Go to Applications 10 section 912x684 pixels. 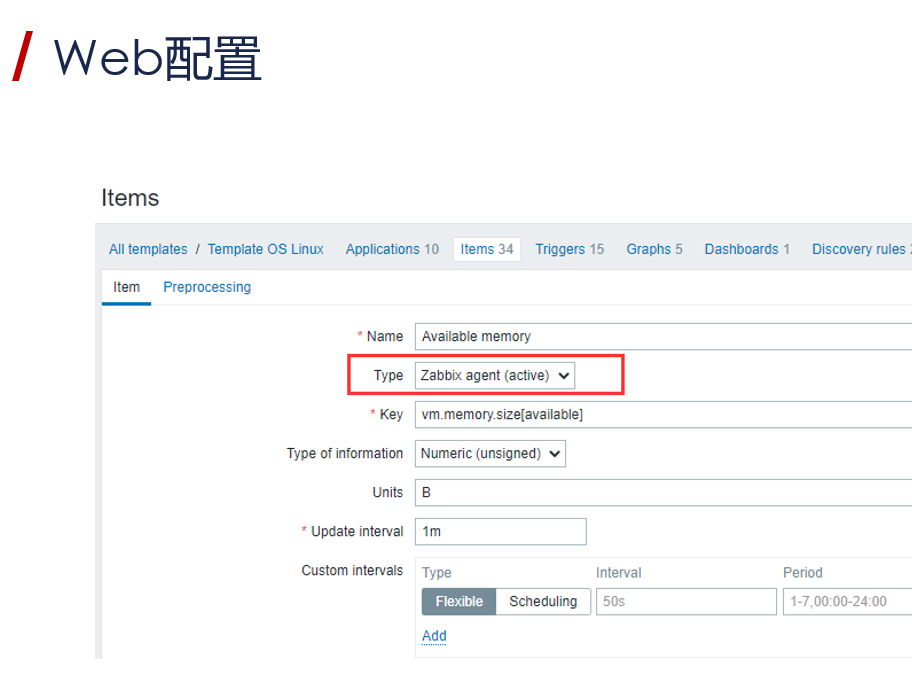pyautogui.click(x=392, y=250)
